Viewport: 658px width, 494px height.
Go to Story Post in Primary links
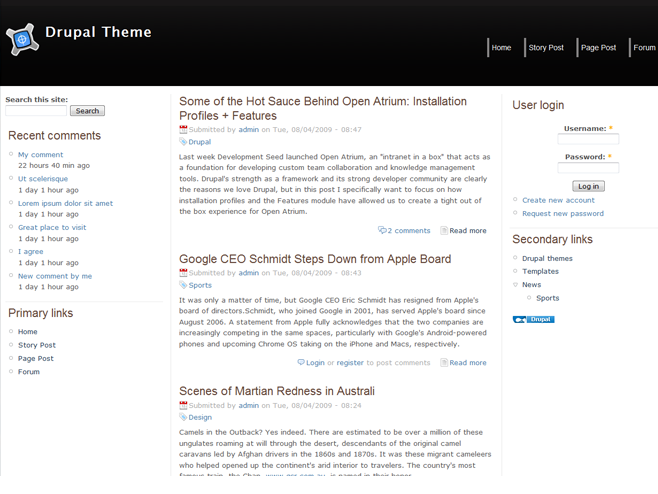(x=37, y=345)
